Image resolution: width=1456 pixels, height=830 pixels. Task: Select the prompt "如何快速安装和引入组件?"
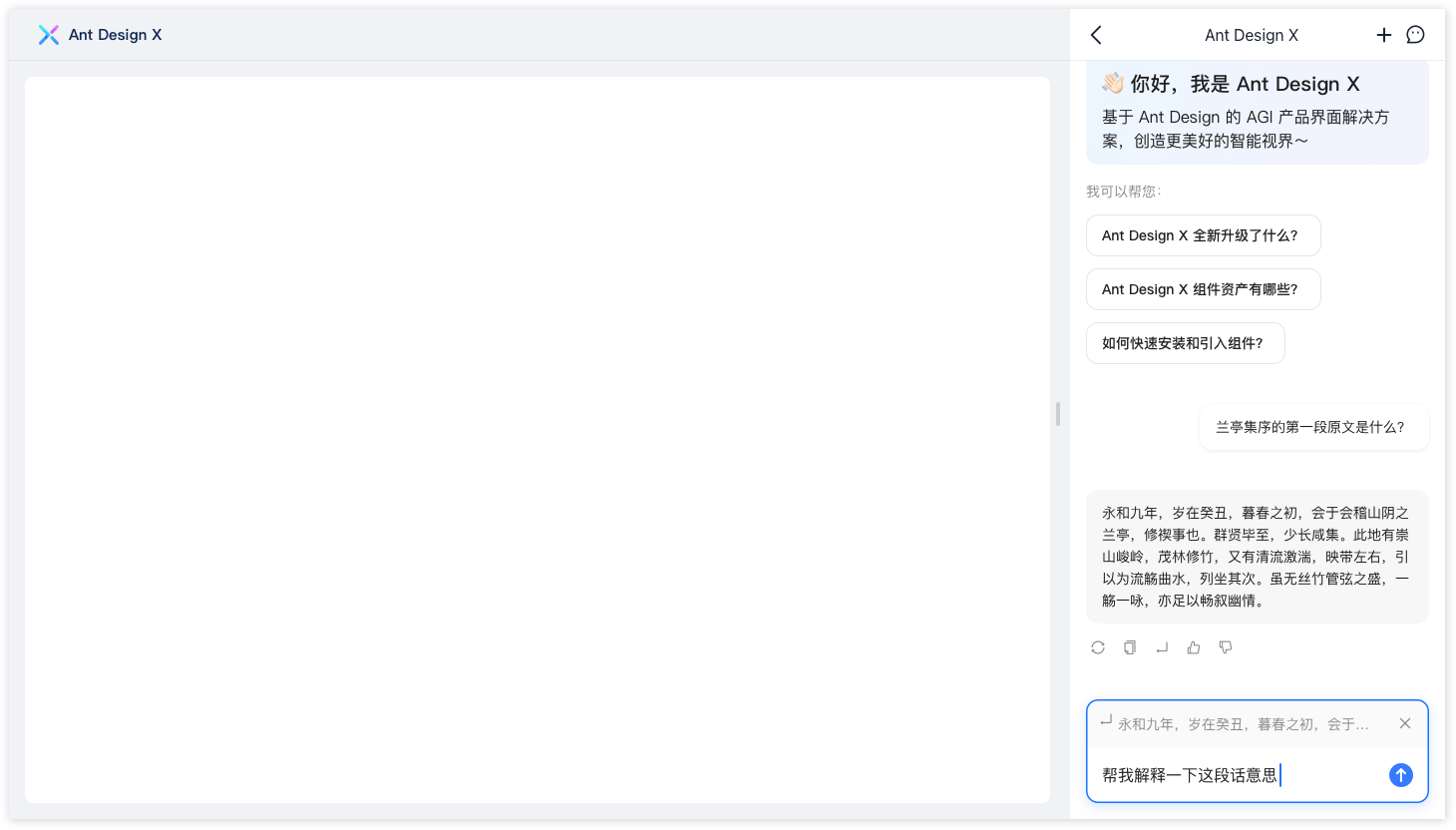click(1186, 343)
